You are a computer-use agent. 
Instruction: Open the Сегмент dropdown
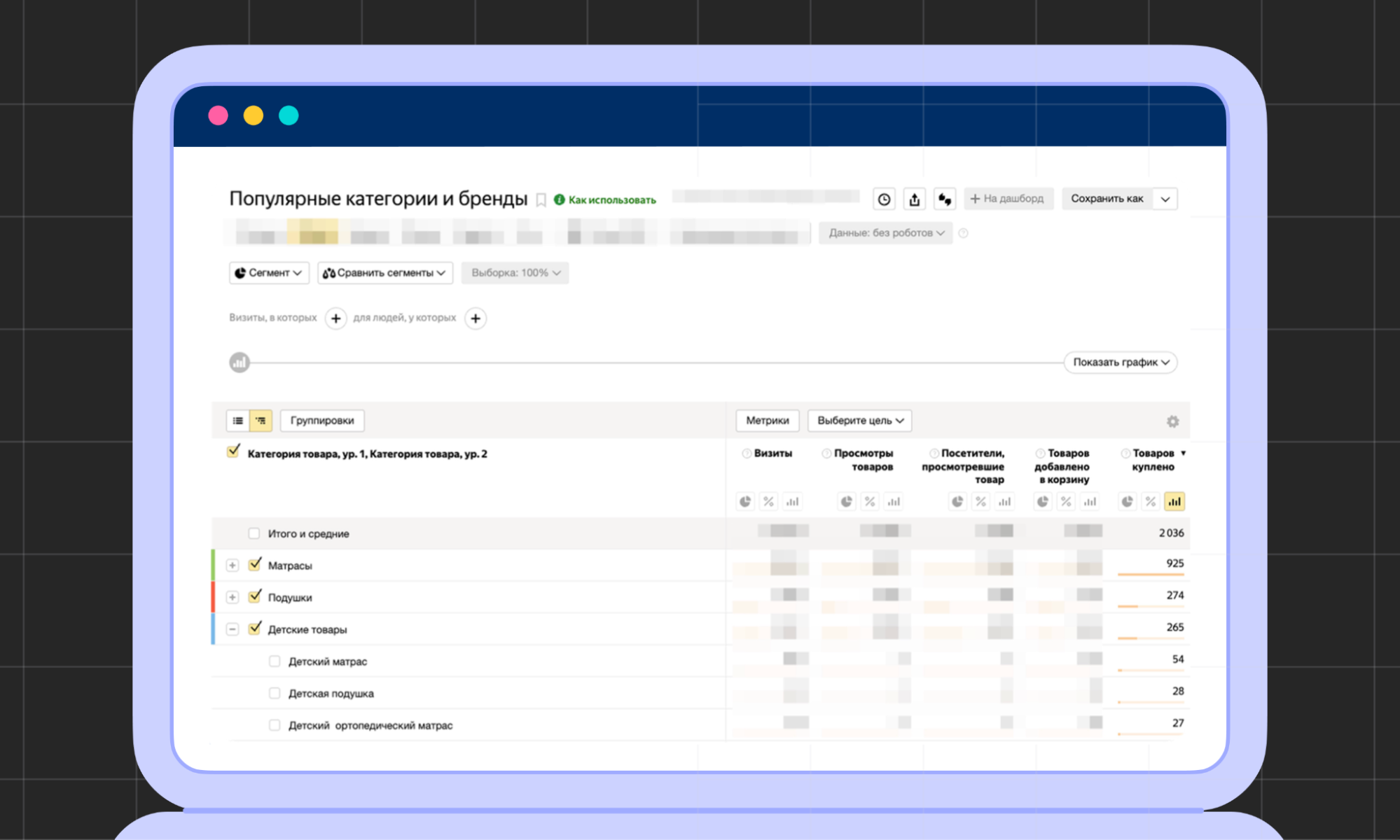point(269,273)
